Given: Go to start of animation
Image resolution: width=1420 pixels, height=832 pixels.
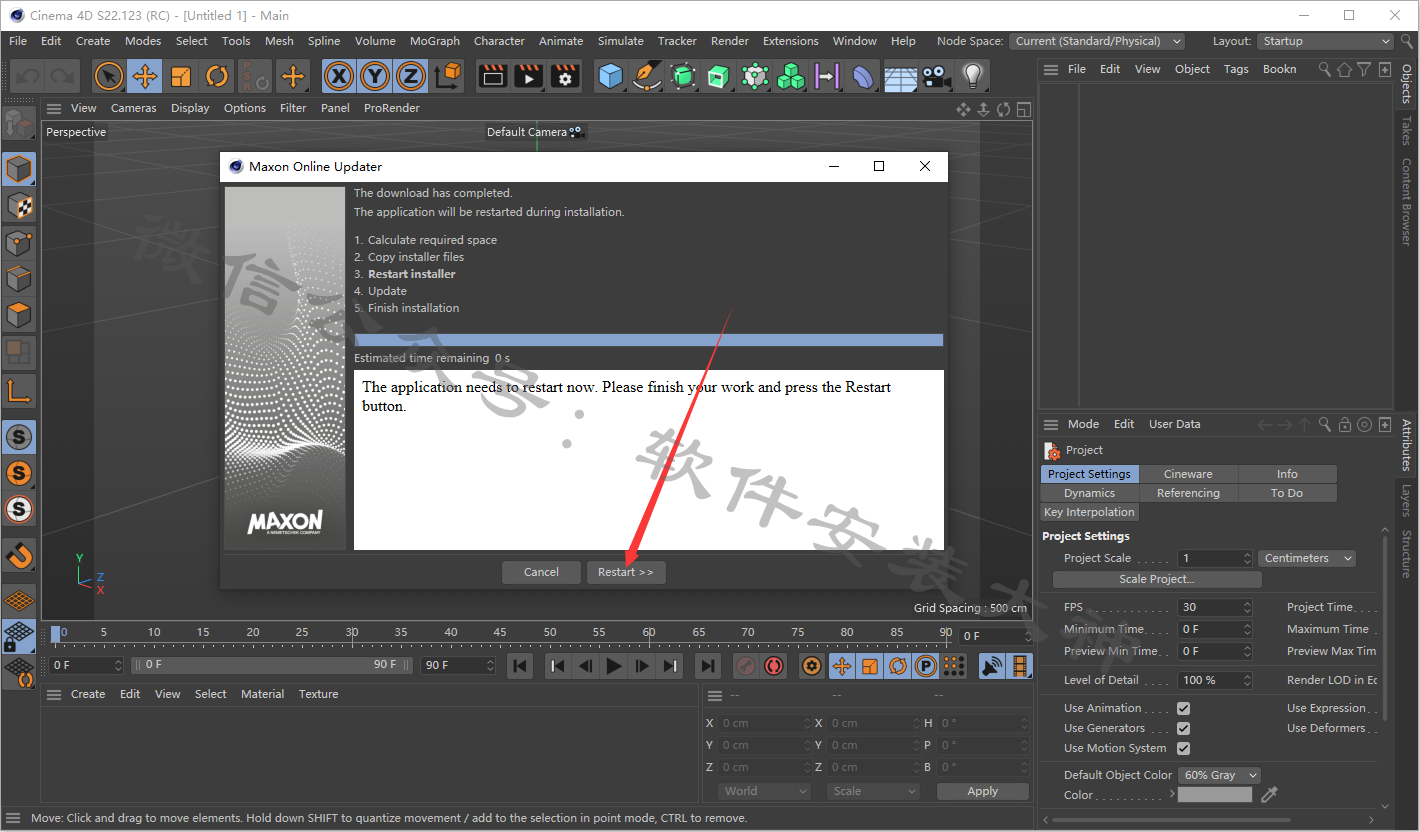Looking at the screenshot, I should tap(520, 666).
